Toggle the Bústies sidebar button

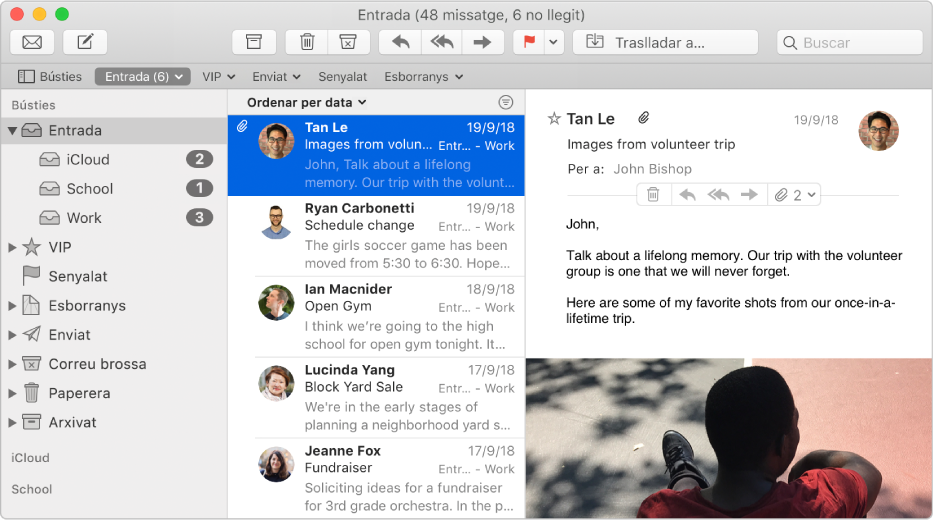50,76
